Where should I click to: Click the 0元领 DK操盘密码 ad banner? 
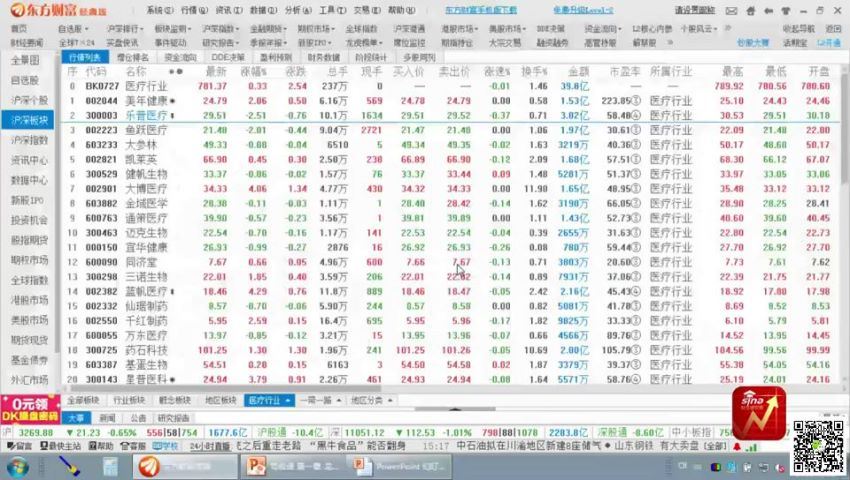(30, 409)
